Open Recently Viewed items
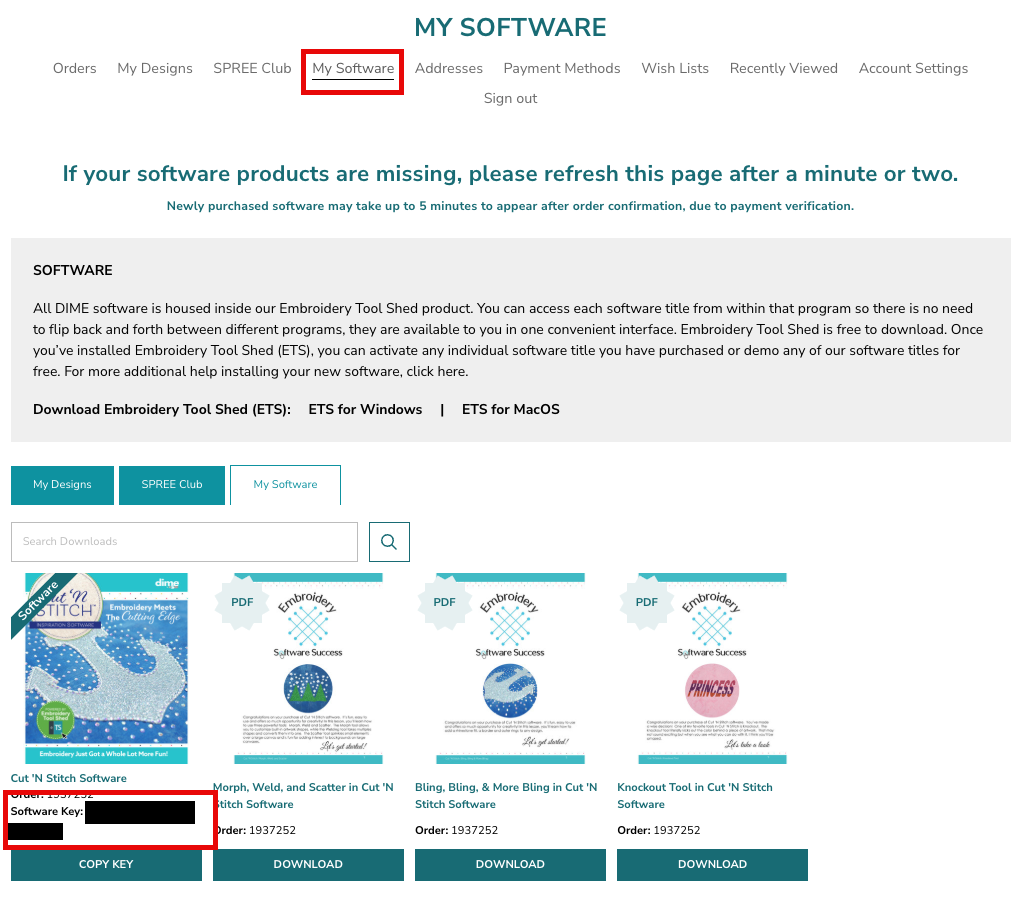The image size is (1023, 905). (784, 69)
